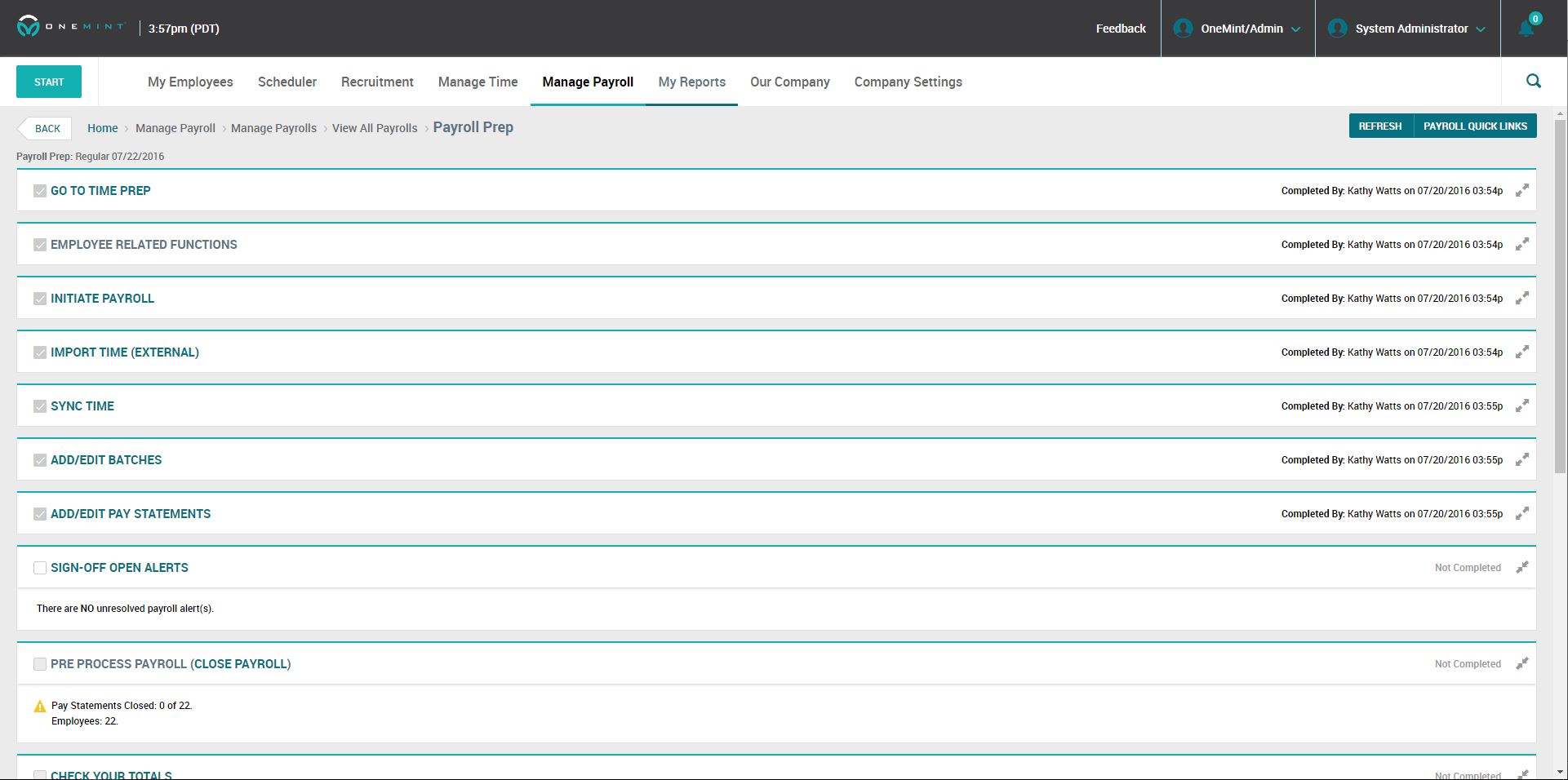Click the vertical scrollbar thumb
The height and width of the screenshot is (780, 1568).
1561,294
